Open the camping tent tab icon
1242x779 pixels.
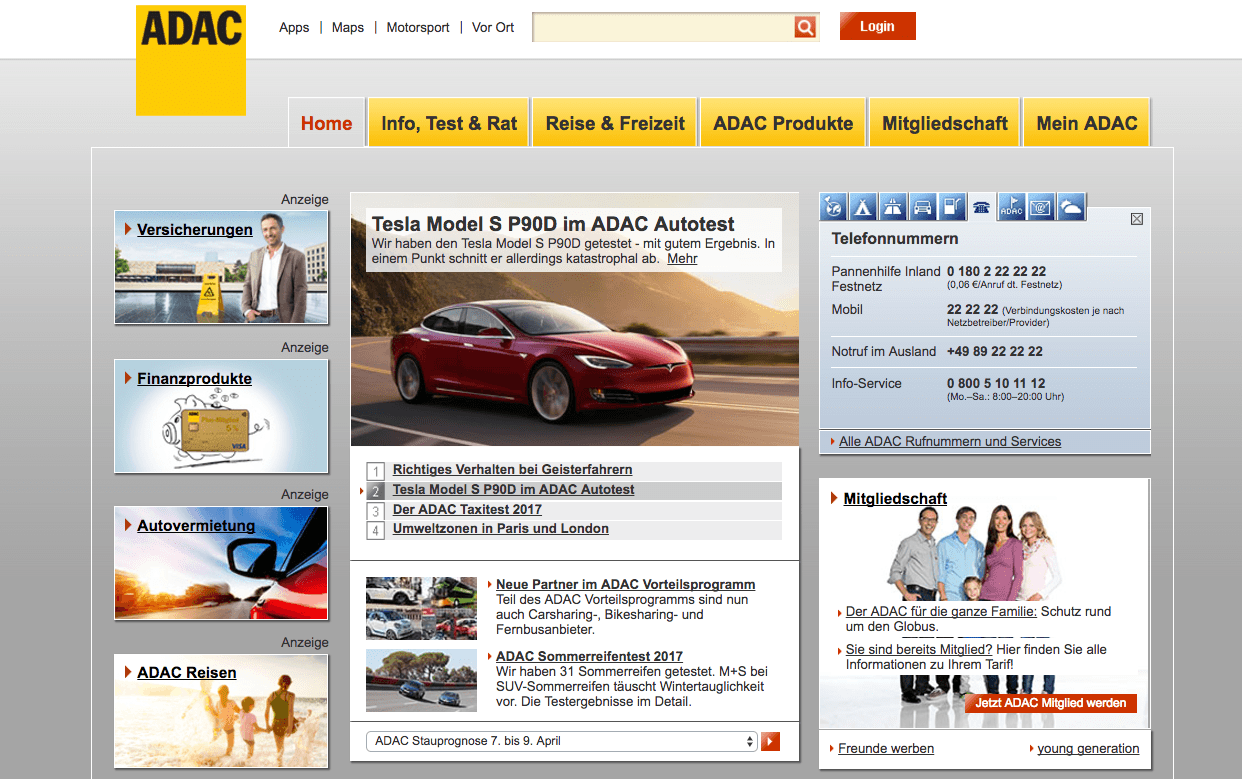pyautogui.click(x=862, y=207)
